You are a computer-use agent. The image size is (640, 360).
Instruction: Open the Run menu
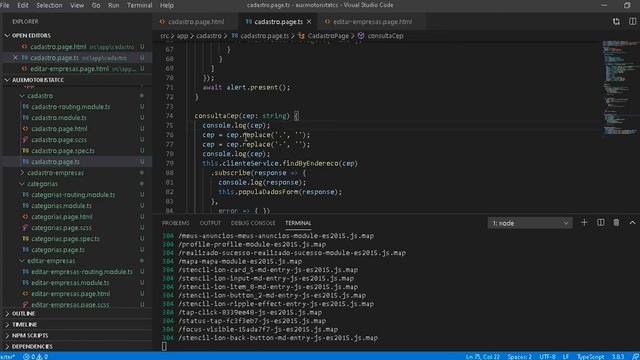tap(113, 5)
